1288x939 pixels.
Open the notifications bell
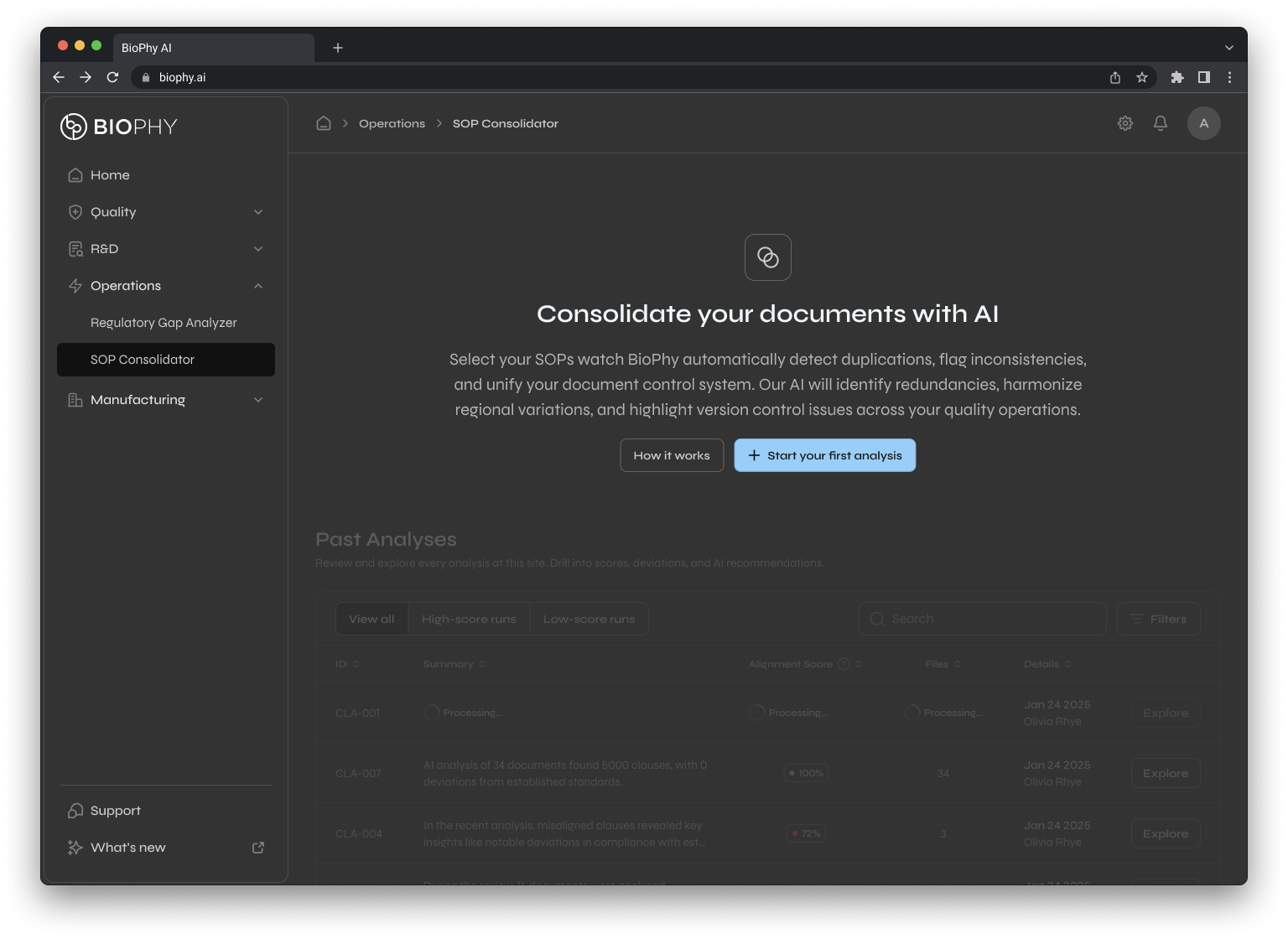[1161, 123]
